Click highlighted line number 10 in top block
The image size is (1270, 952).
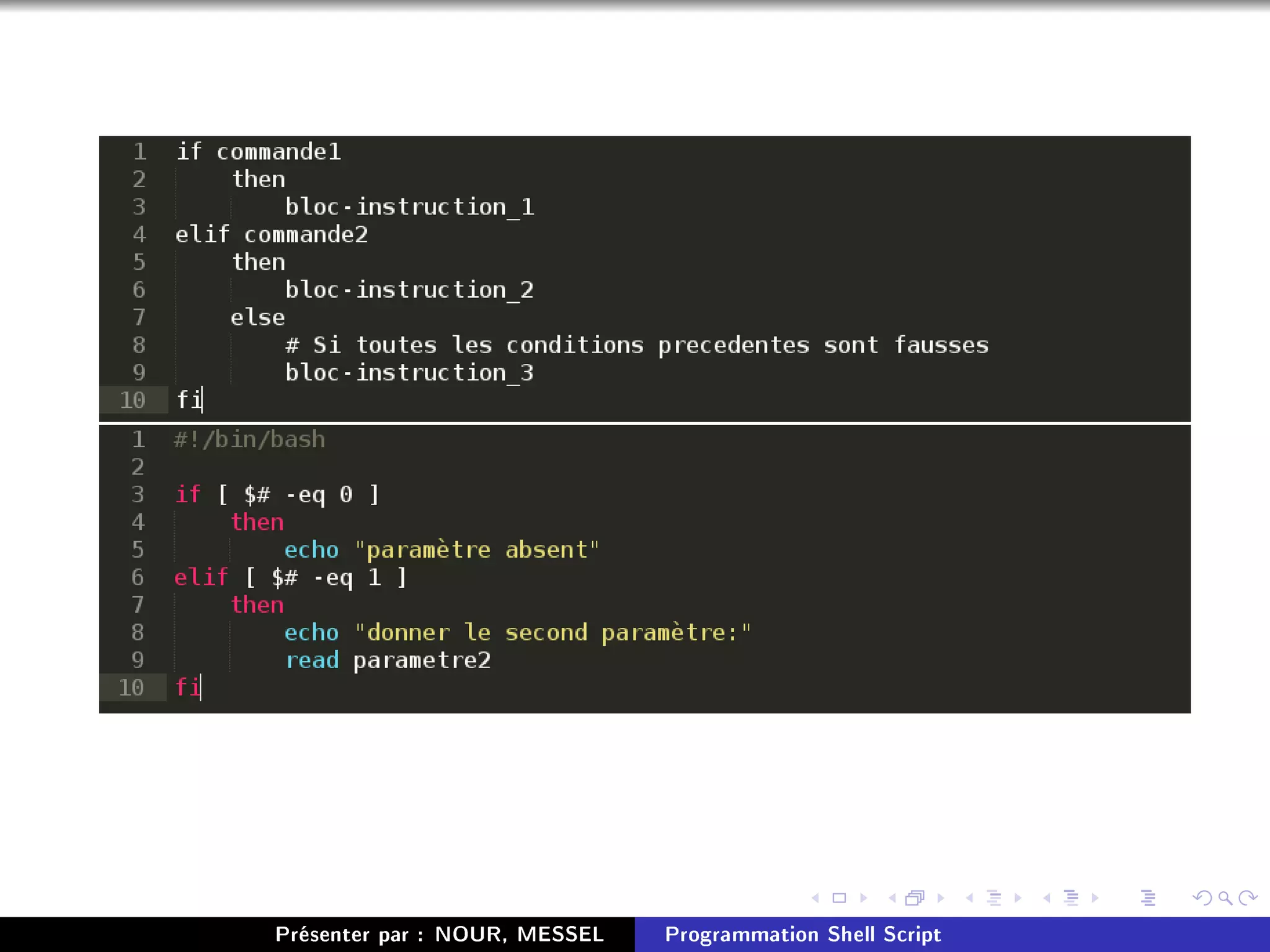coord(133,400)
